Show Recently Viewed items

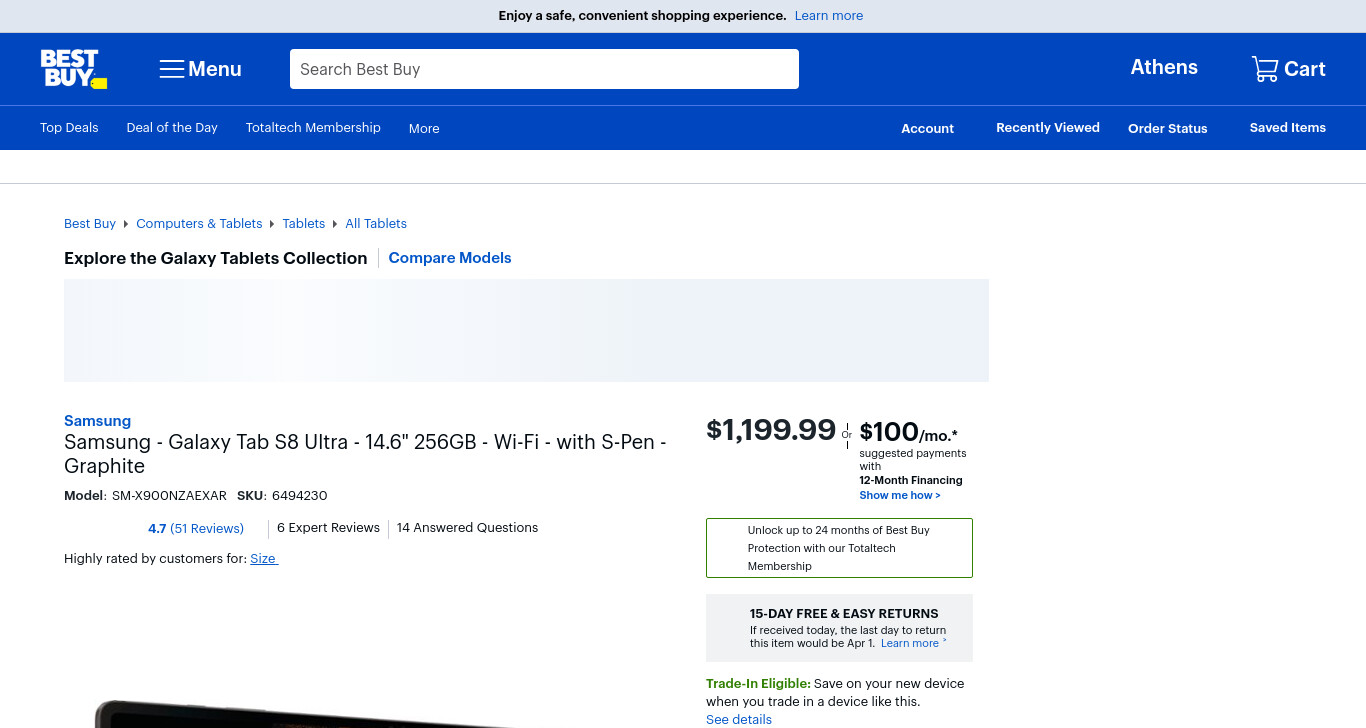tap(1048, 127)
